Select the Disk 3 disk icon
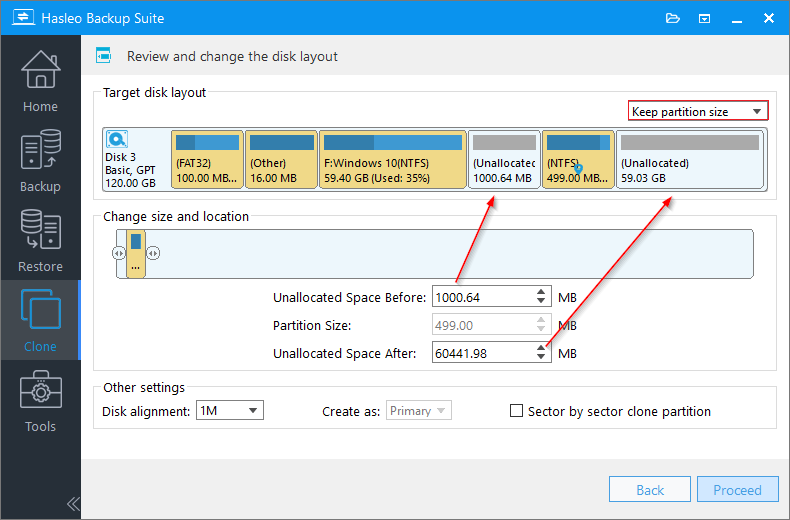Image resolution: width=790 pixels, height=520 pixels. (117, 139)
